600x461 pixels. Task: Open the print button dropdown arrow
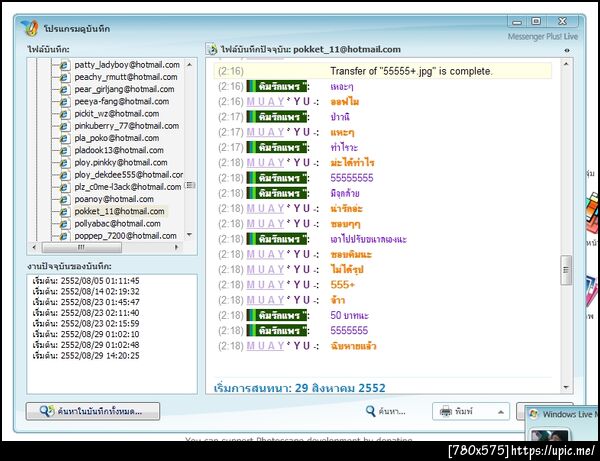(x=501, y=412)
